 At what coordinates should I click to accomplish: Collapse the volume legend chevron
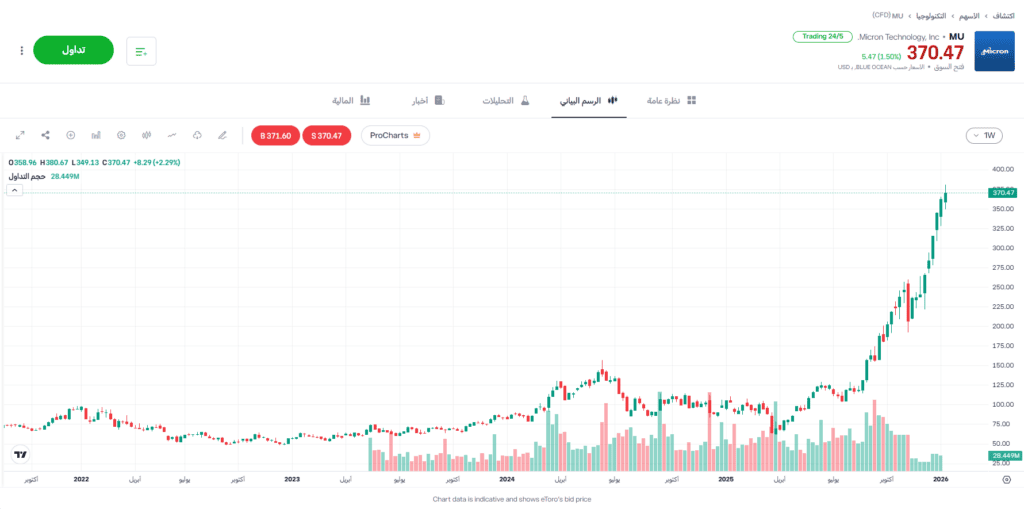click(x=15, y=190)
